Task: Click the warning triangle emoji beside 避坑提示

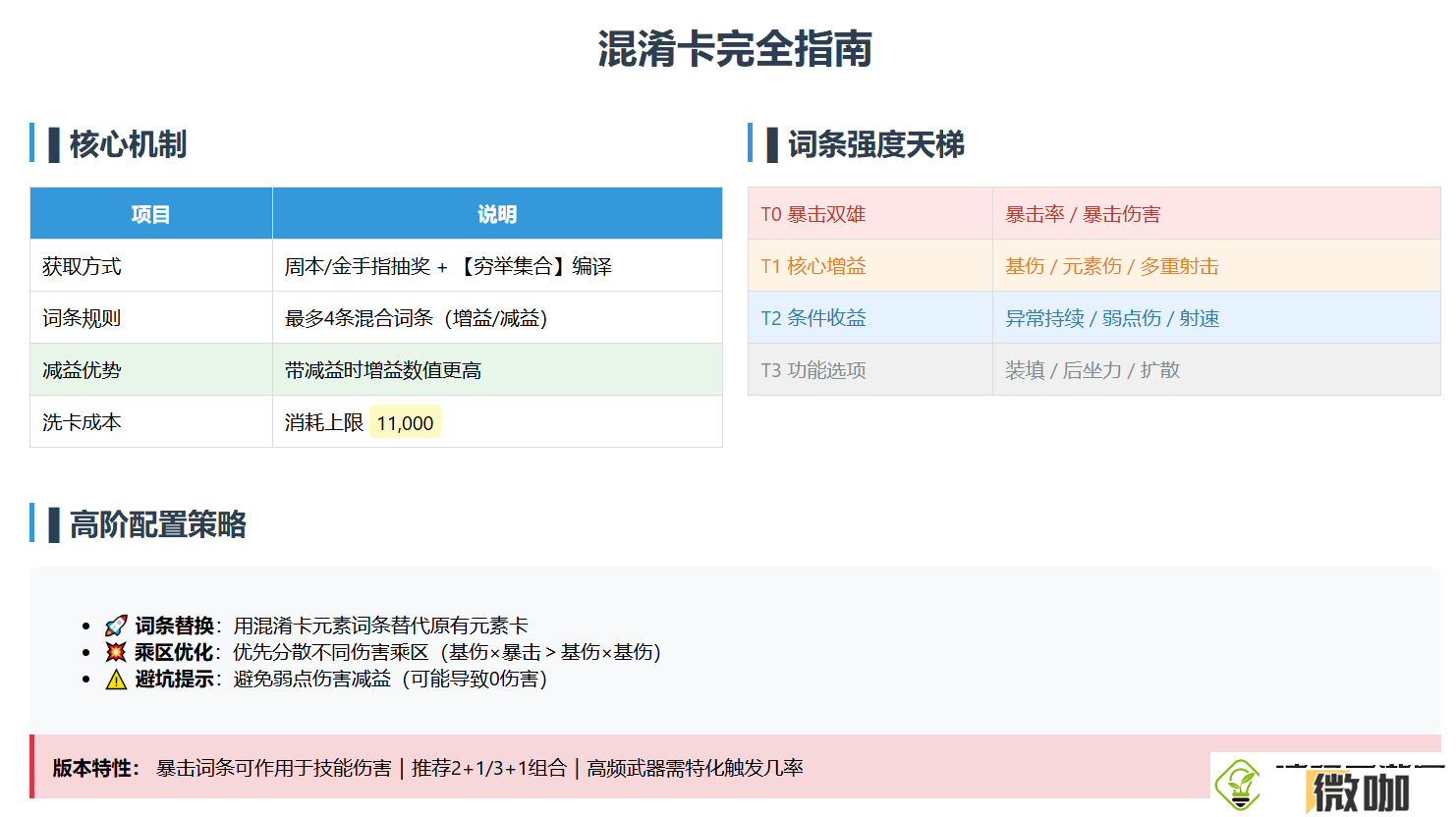Action: click(116, 680)
